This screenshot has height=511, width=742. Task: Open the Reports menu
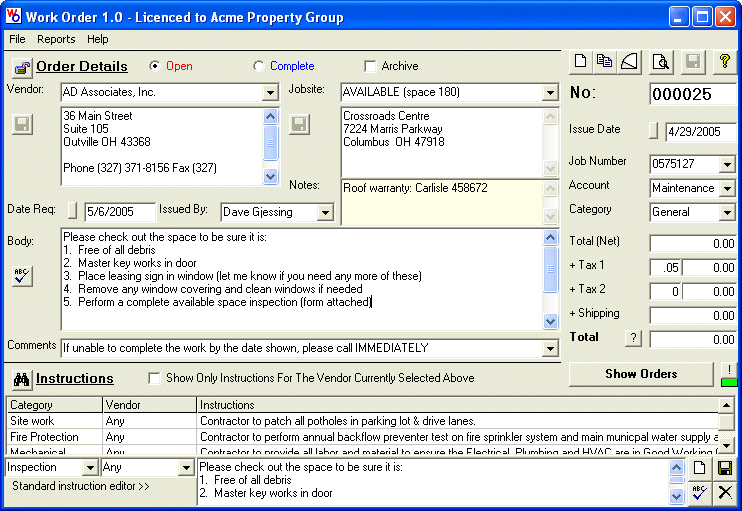click(x=56, y=39)
